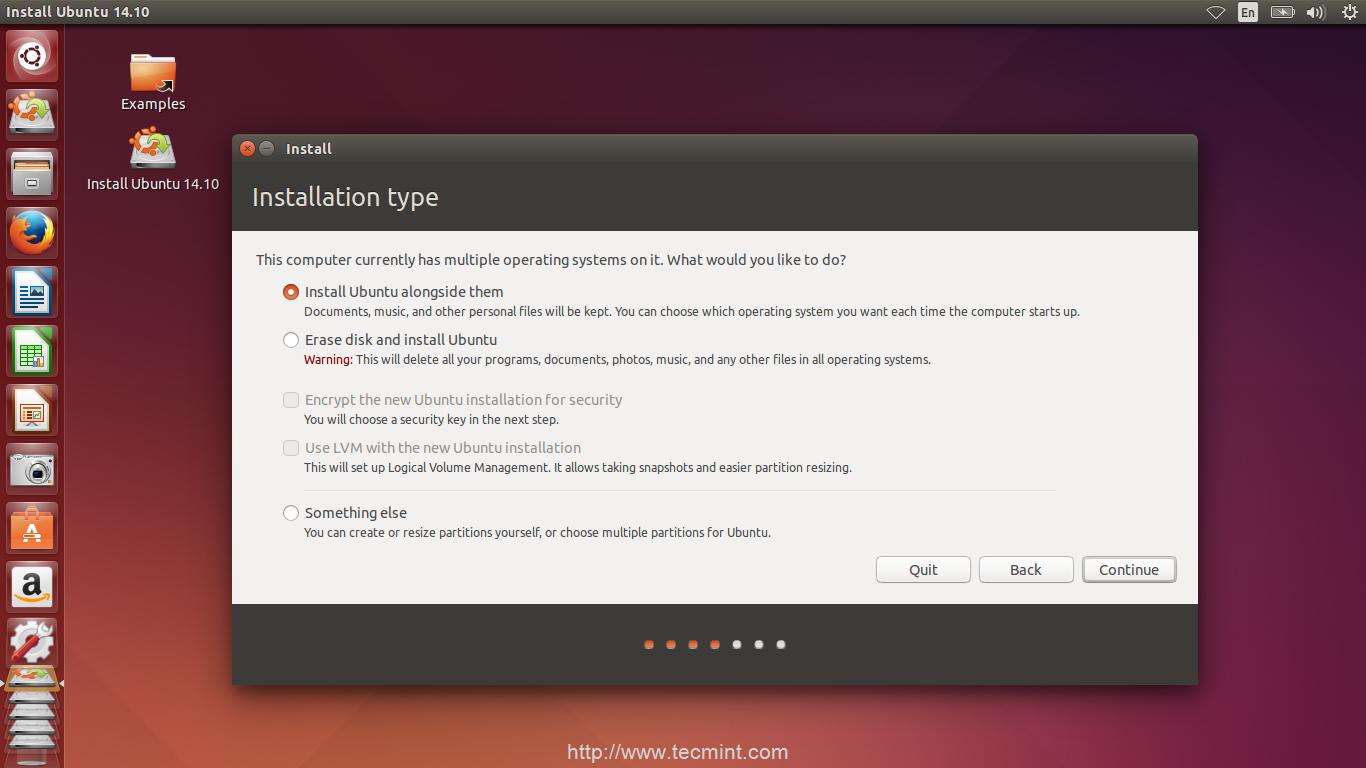Open LibreOffice Calc from the launcher
The width and height of the screenshot is (1366, 768).
pyautogui.click(x=32, y=350)
